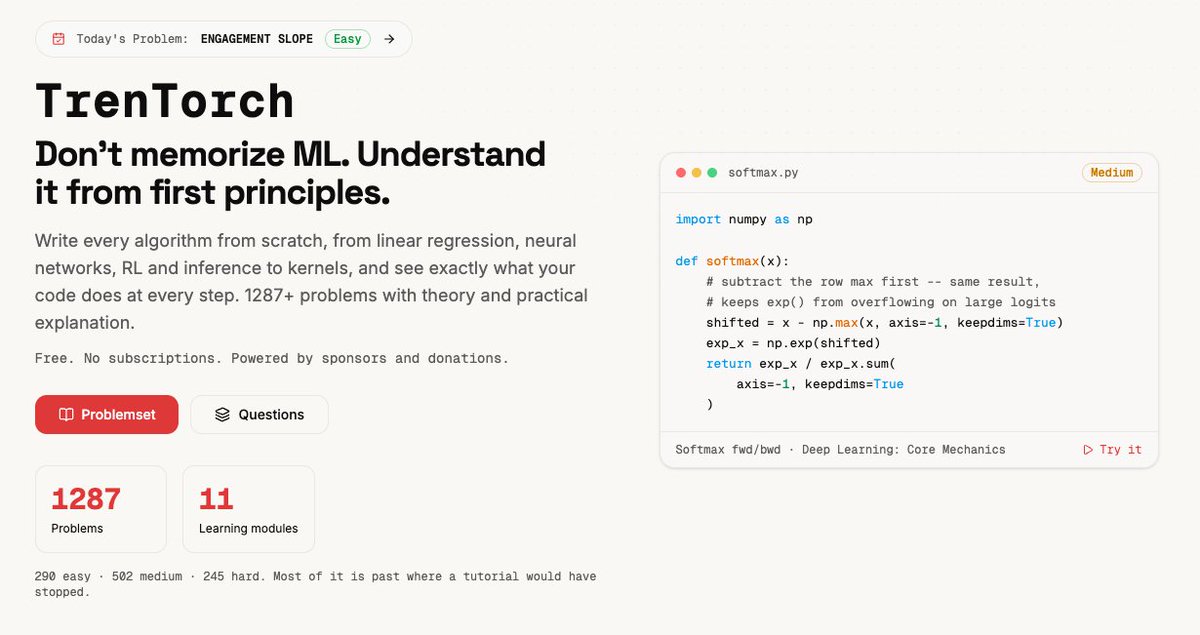Click the layers icon in Questions button
Viewport: 1200px width, 635px height.
(222, 414)
